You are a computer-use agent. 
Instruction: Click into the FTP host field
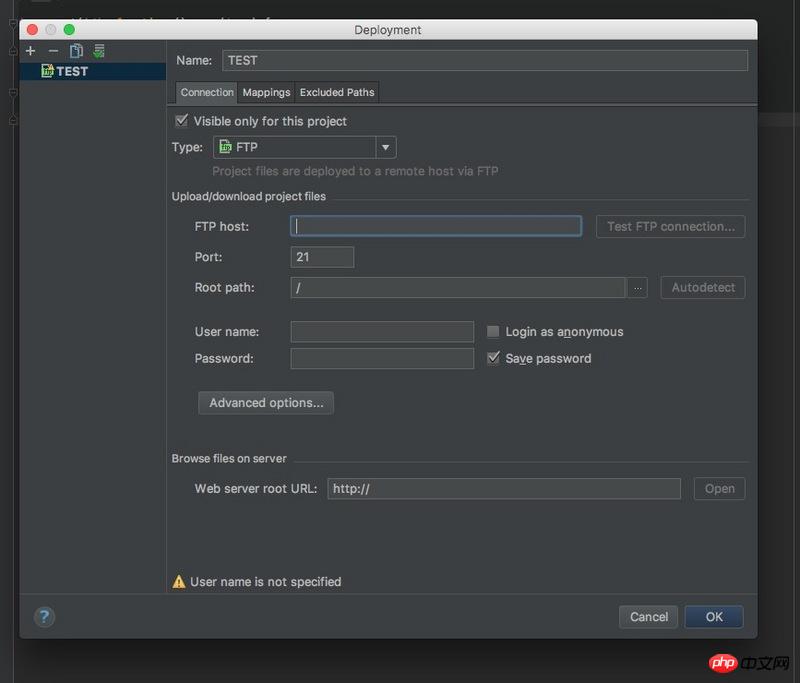tap(436, 227)
